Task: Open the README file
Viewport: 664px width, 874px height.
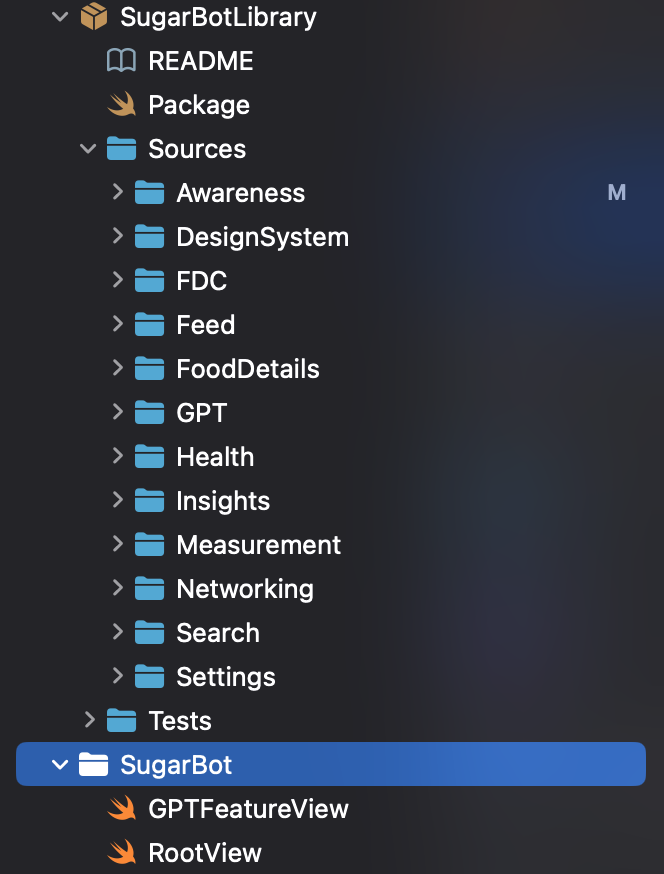Action: pyautogui.click(x=201, y=61)
